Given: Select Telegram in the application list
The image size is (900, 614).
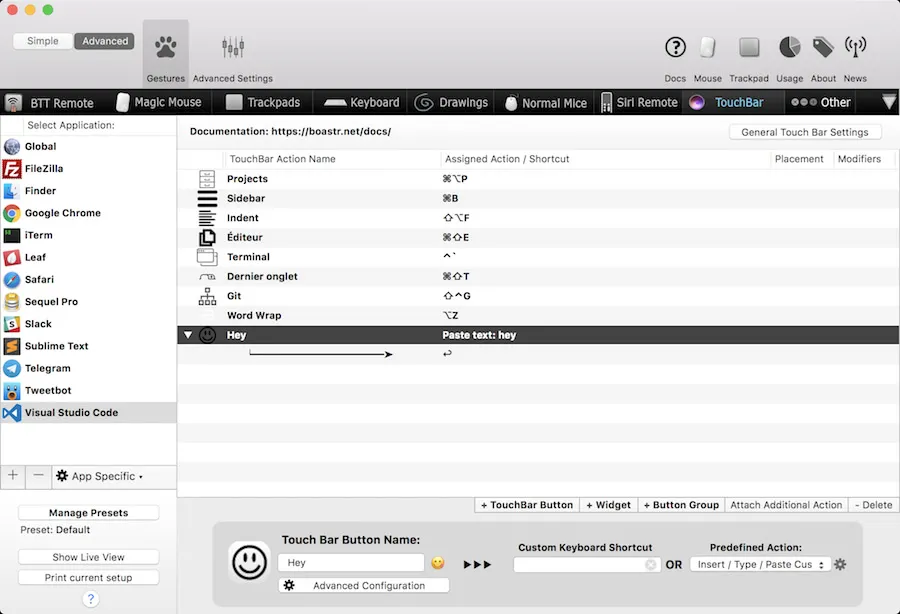Looking at the screenshot, I should 88,368.
